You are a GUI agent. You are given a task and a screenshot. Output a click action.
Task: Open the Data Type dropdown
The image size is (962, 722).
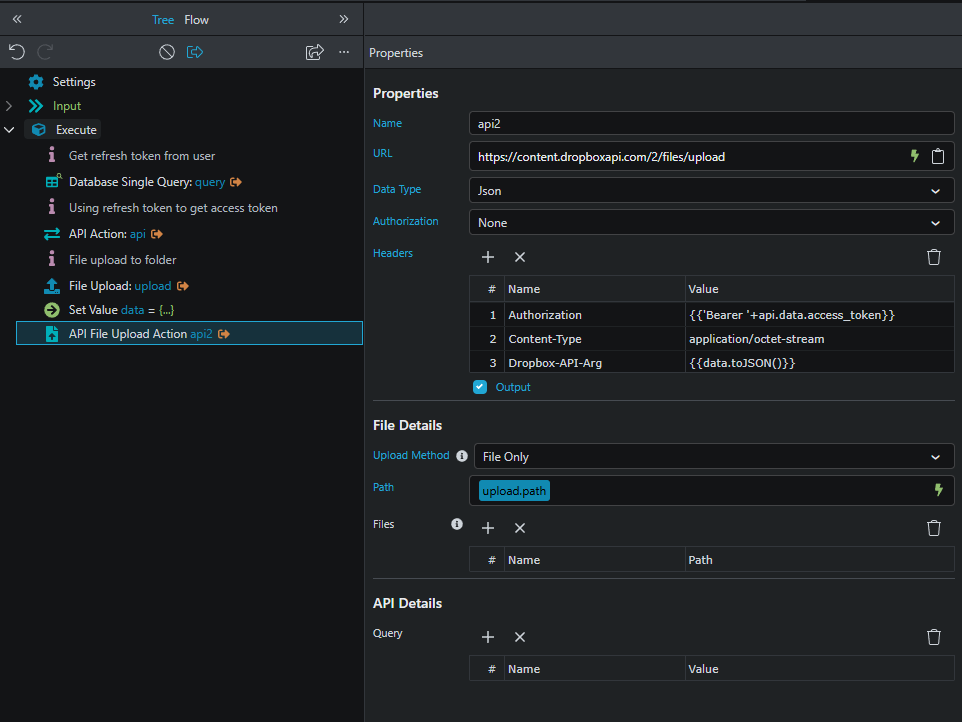coord(711,190)
